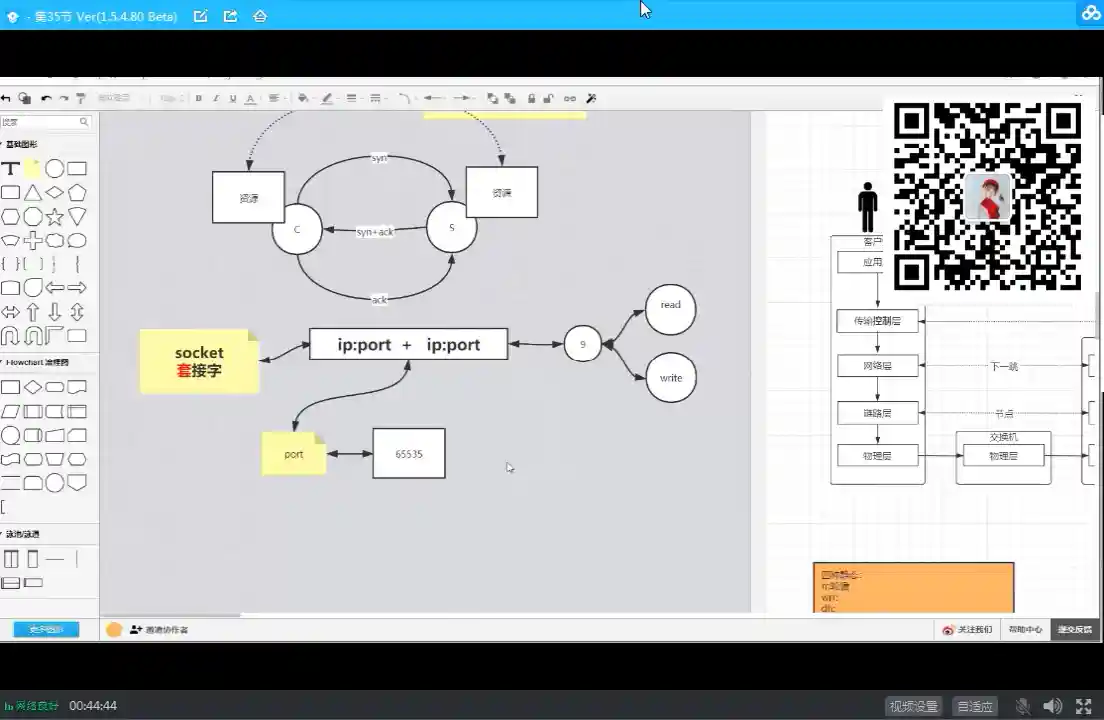Open the end arrow style dropdown
This screenshot has width=1104, height=720.
pos(464,99)
